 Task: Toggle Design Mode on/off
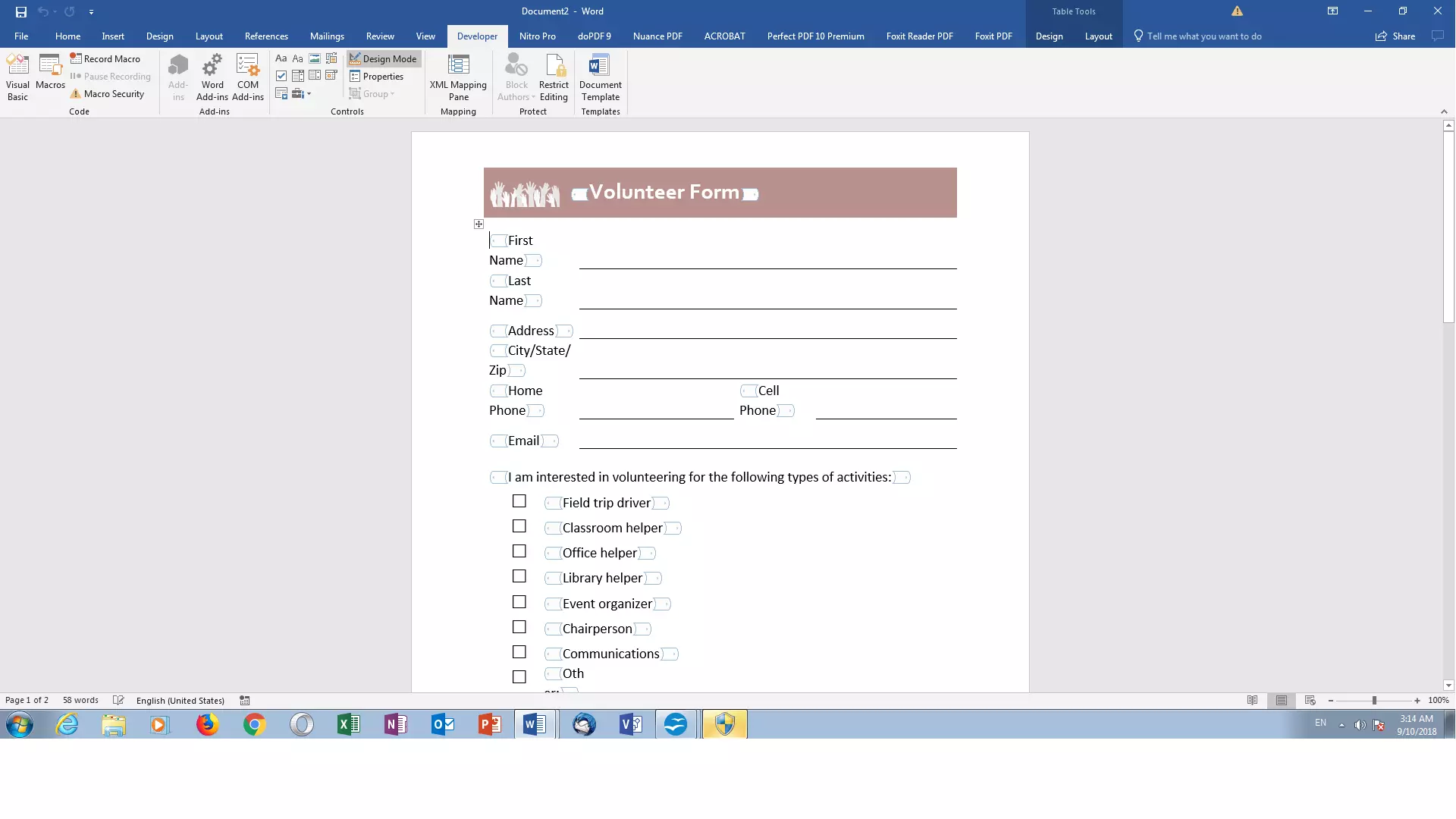click(x=384, y=58)
